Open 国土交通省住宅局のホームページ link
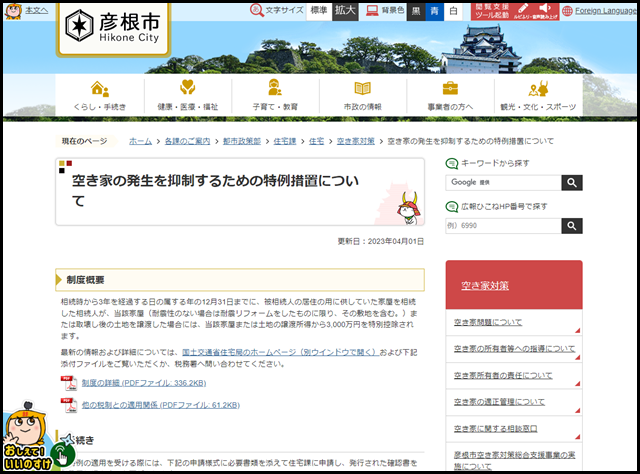 click(x=281, y=352)
